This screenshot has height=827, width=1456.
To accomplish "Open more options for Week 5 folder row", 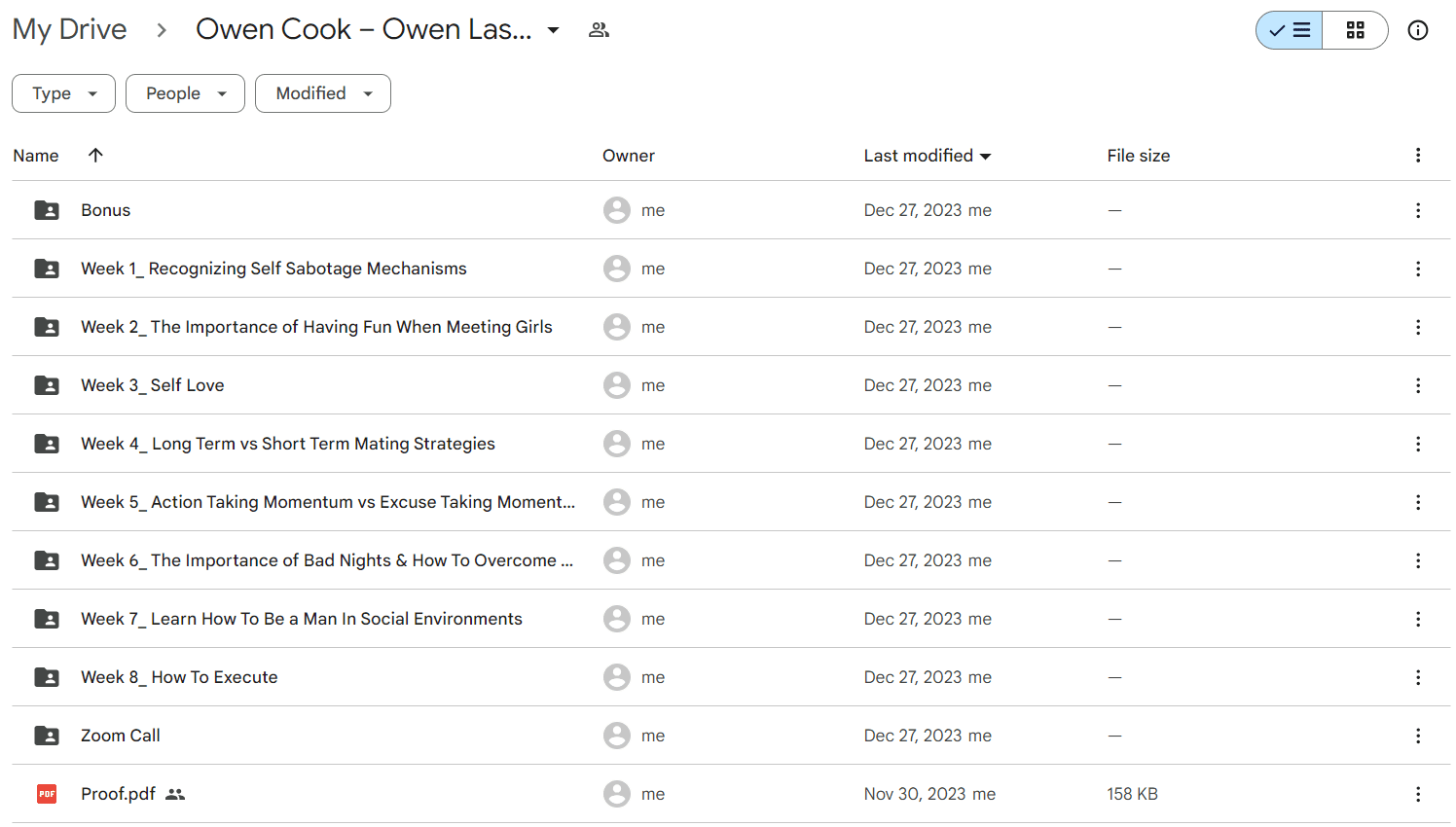I will tap(1418, 502).
